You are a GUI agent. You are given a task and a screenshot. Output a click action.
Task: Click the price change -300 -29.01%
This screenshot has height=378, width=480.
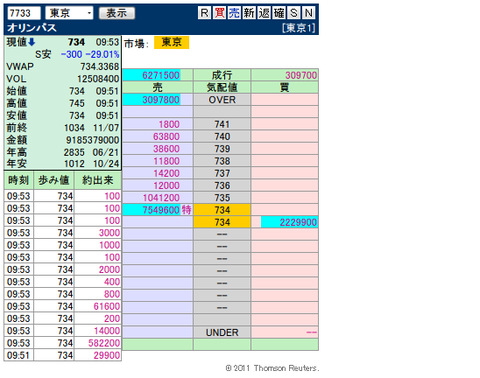point(90,54)
